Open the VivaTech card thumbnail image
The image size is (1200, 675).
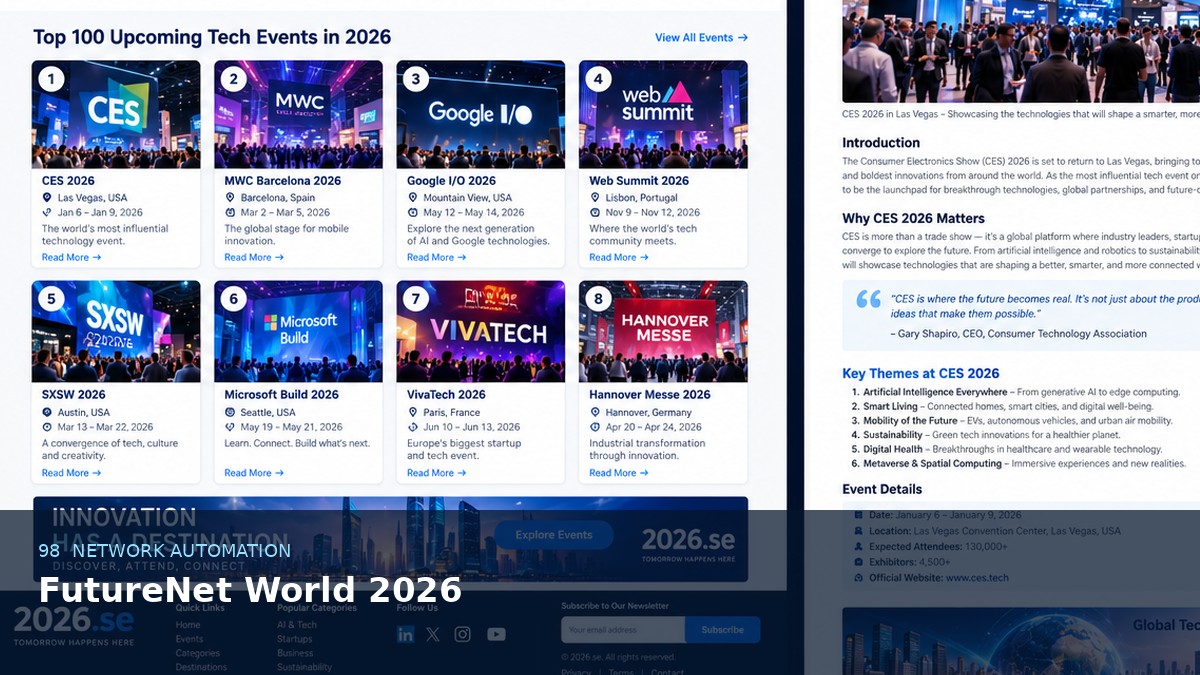point(481,331)
